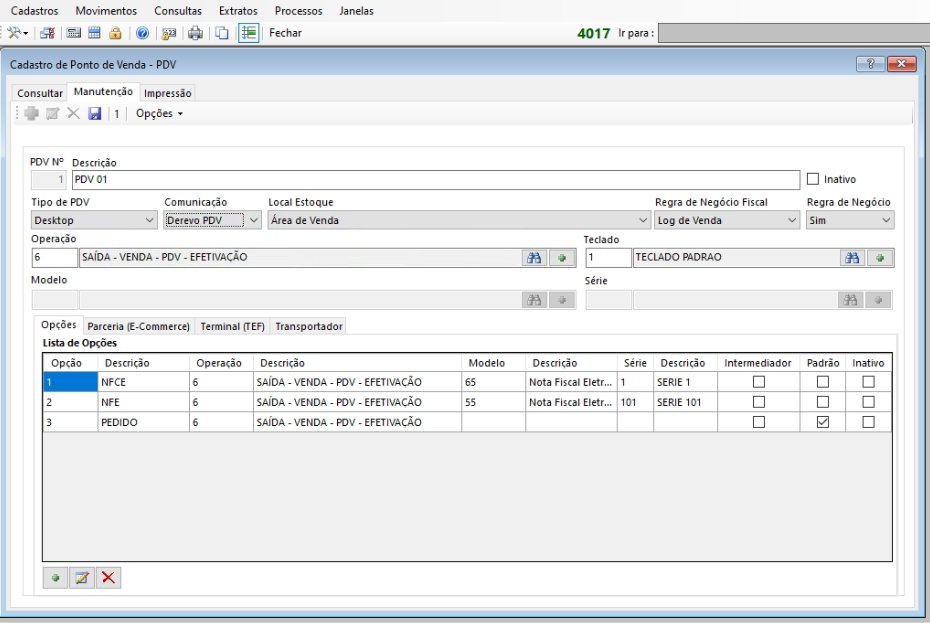Viewport: 930px width, 623px height.
Task: Click the padlock icon in the toolbar
Action: pos(116,33)
